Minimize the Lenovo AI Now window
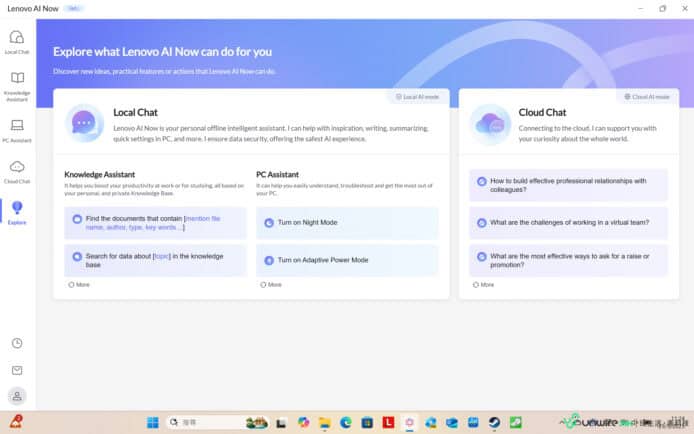Viewport: 694px width, 434px height. [x=640, y=8]
